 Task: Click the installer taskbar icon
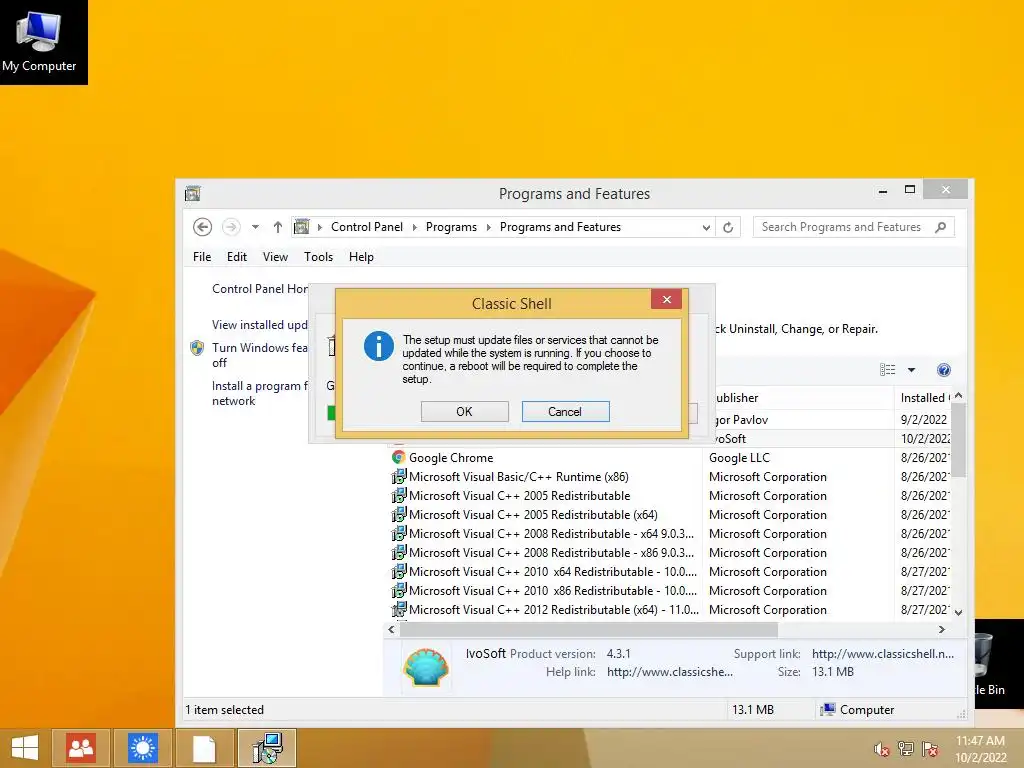tap(267, 748)
